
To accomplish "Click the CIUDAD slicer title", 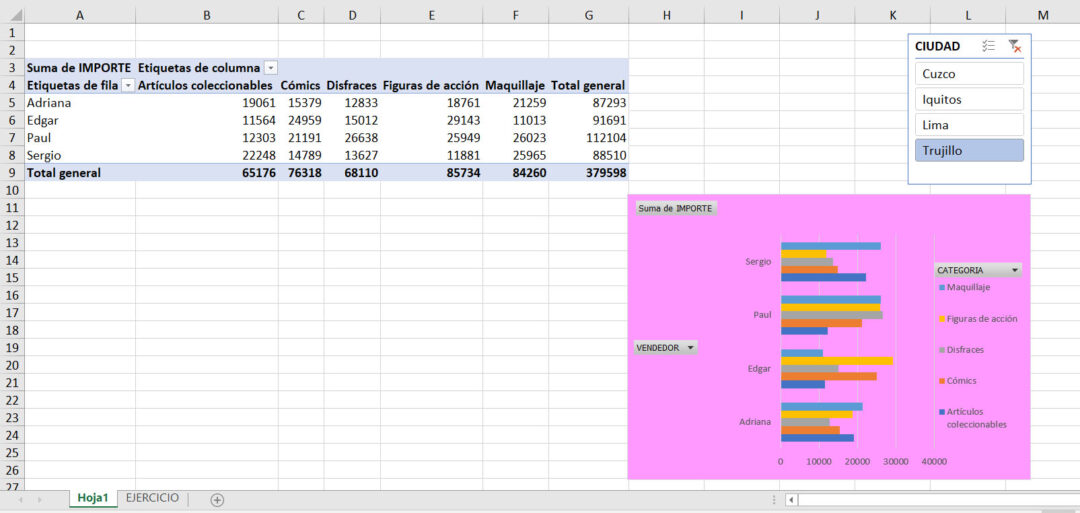I will [x=937, y=46].
